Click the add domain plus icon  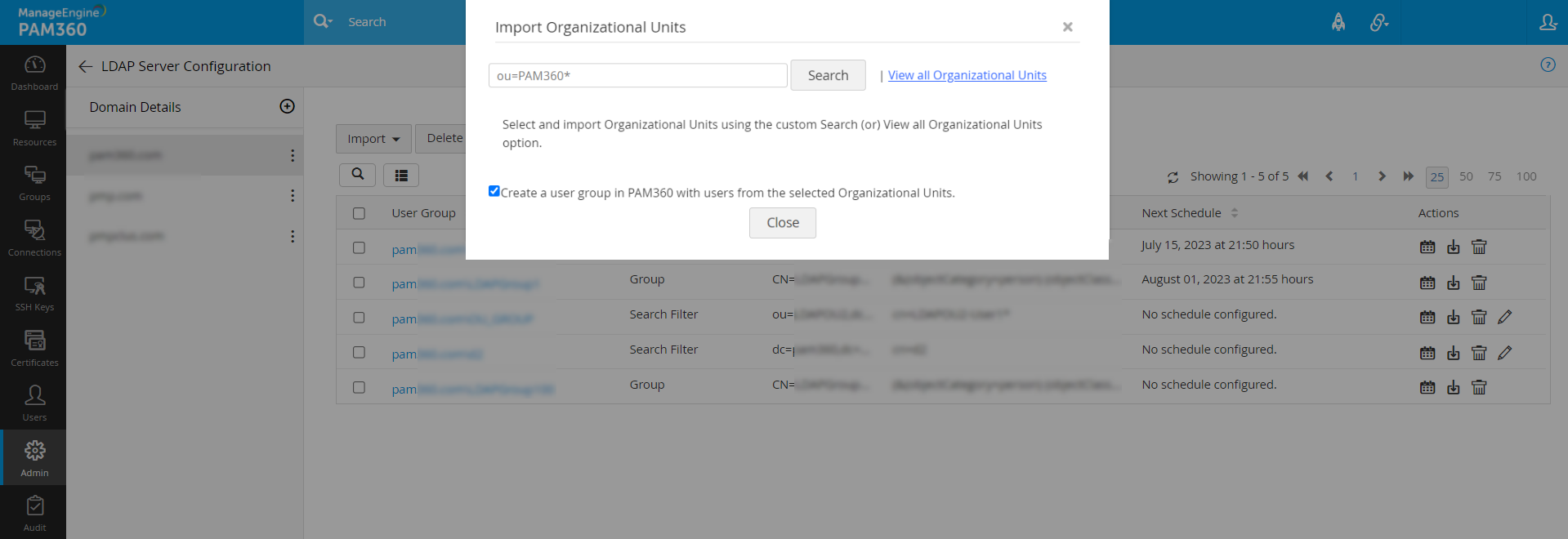pyautogui.click(x=287, y=106)
